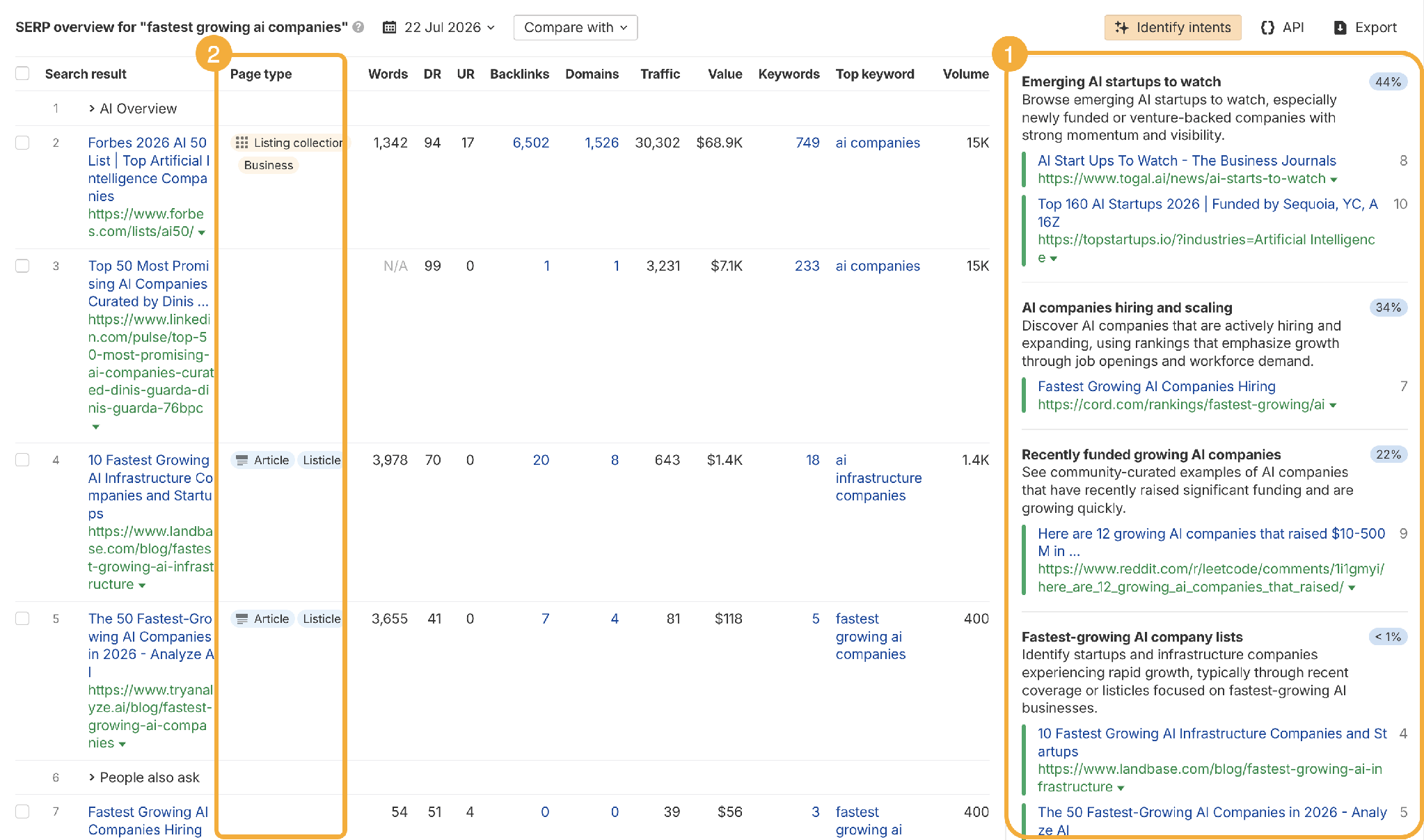Click the Business page type tag
Viewport: 1424px width, 840px height.
(268, 165)
